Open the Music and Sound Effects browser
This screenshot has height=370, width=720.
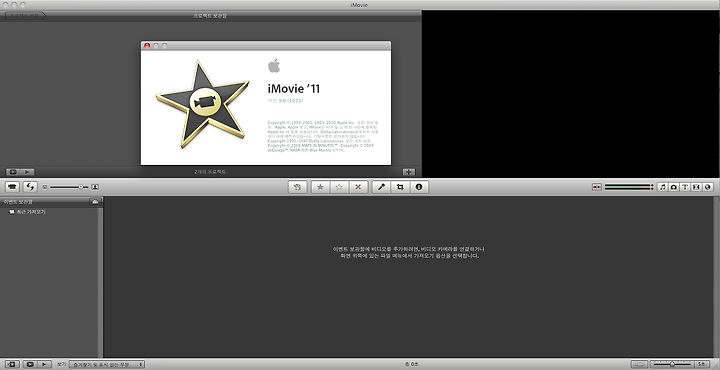[662, 187]
